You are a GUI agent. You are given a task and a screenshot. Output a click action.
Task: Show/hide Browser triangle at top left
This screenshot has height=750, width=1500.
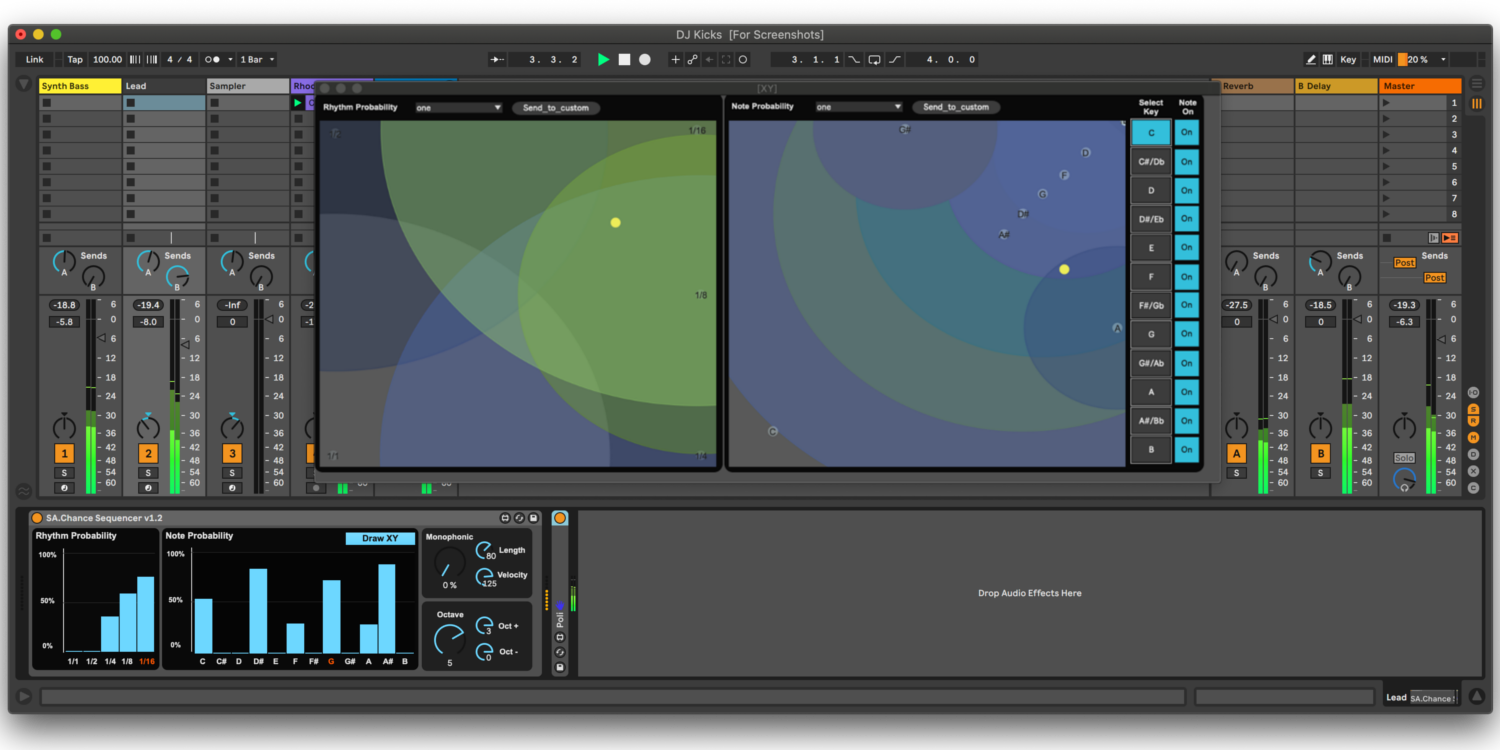(x=24, y=85)
